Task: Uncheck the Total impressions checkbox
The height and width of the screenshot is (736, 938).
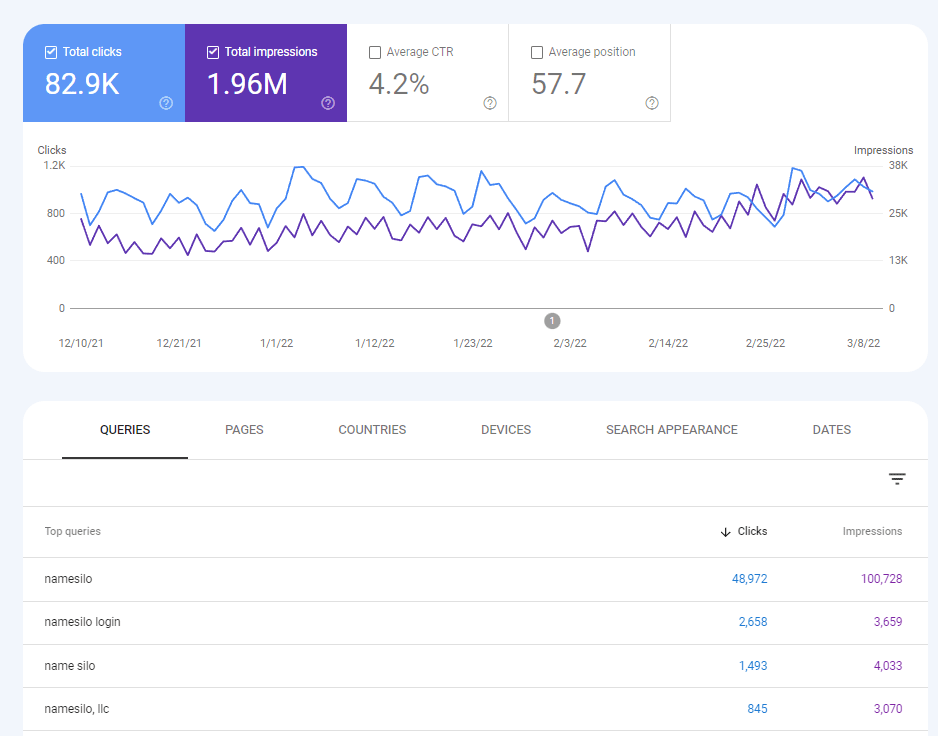Action: [x=212, y=51]
